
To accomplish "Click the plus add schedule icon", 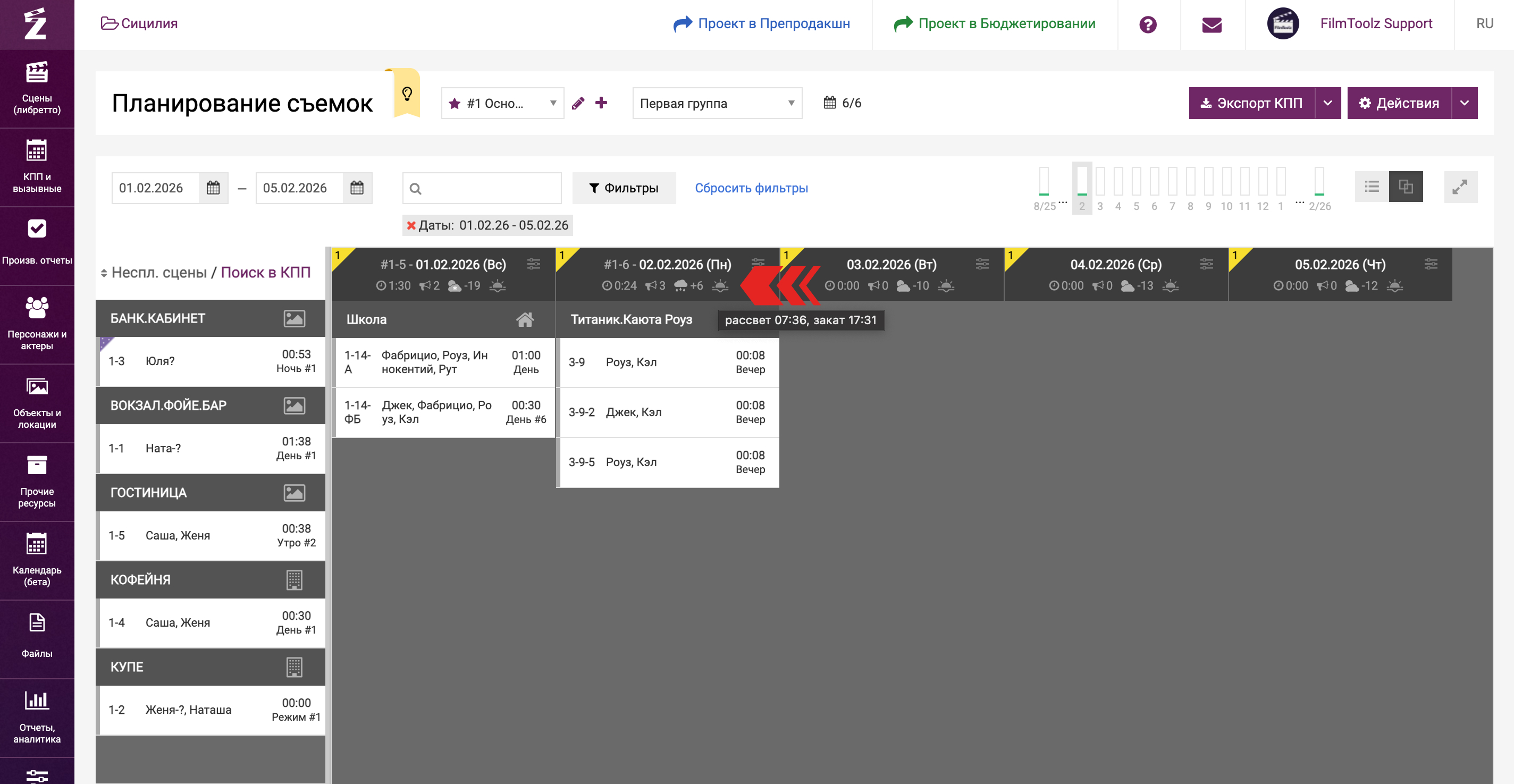I will [601, 103].
